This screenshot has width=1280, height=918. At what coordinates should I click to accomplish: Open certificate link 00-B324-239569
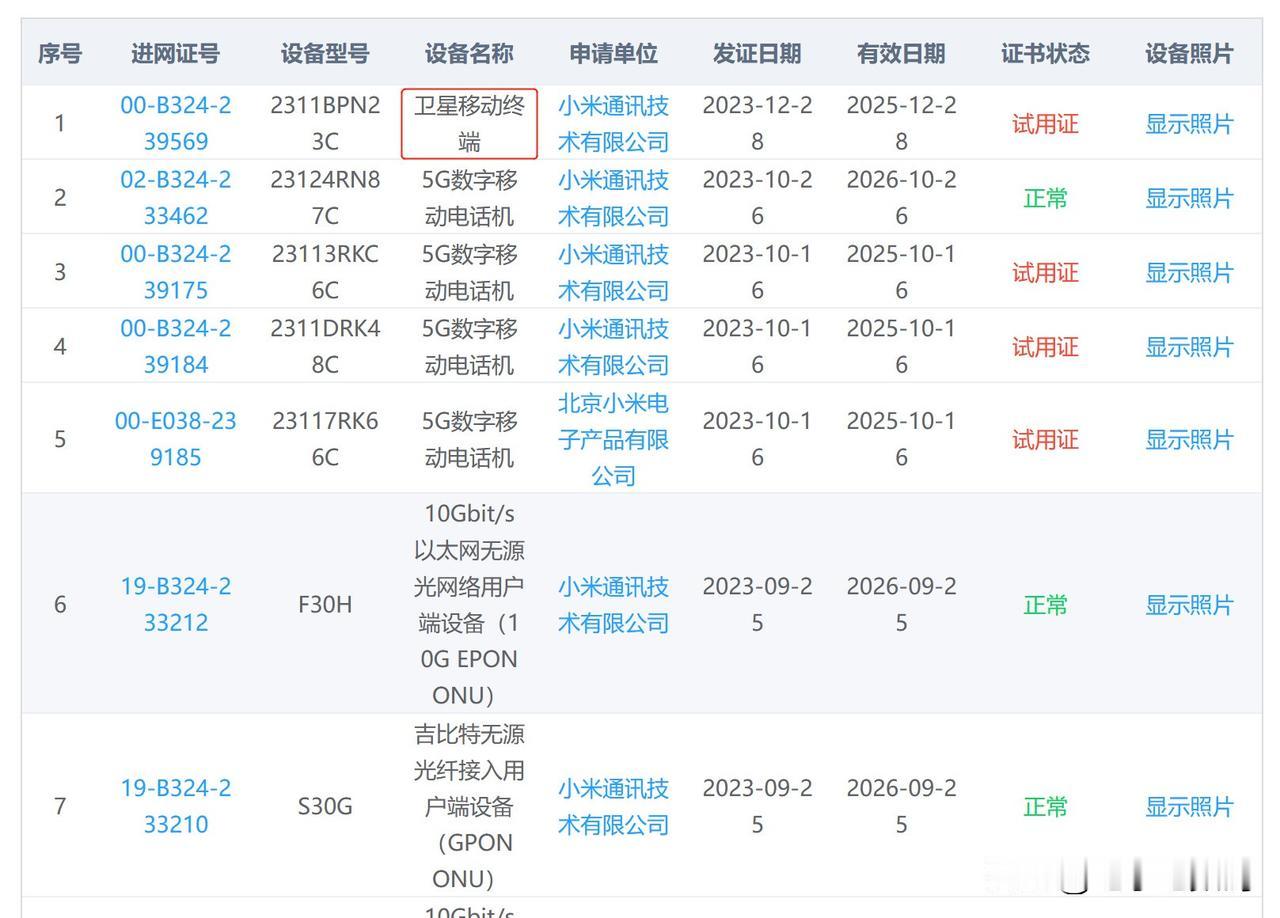point(176,124)
